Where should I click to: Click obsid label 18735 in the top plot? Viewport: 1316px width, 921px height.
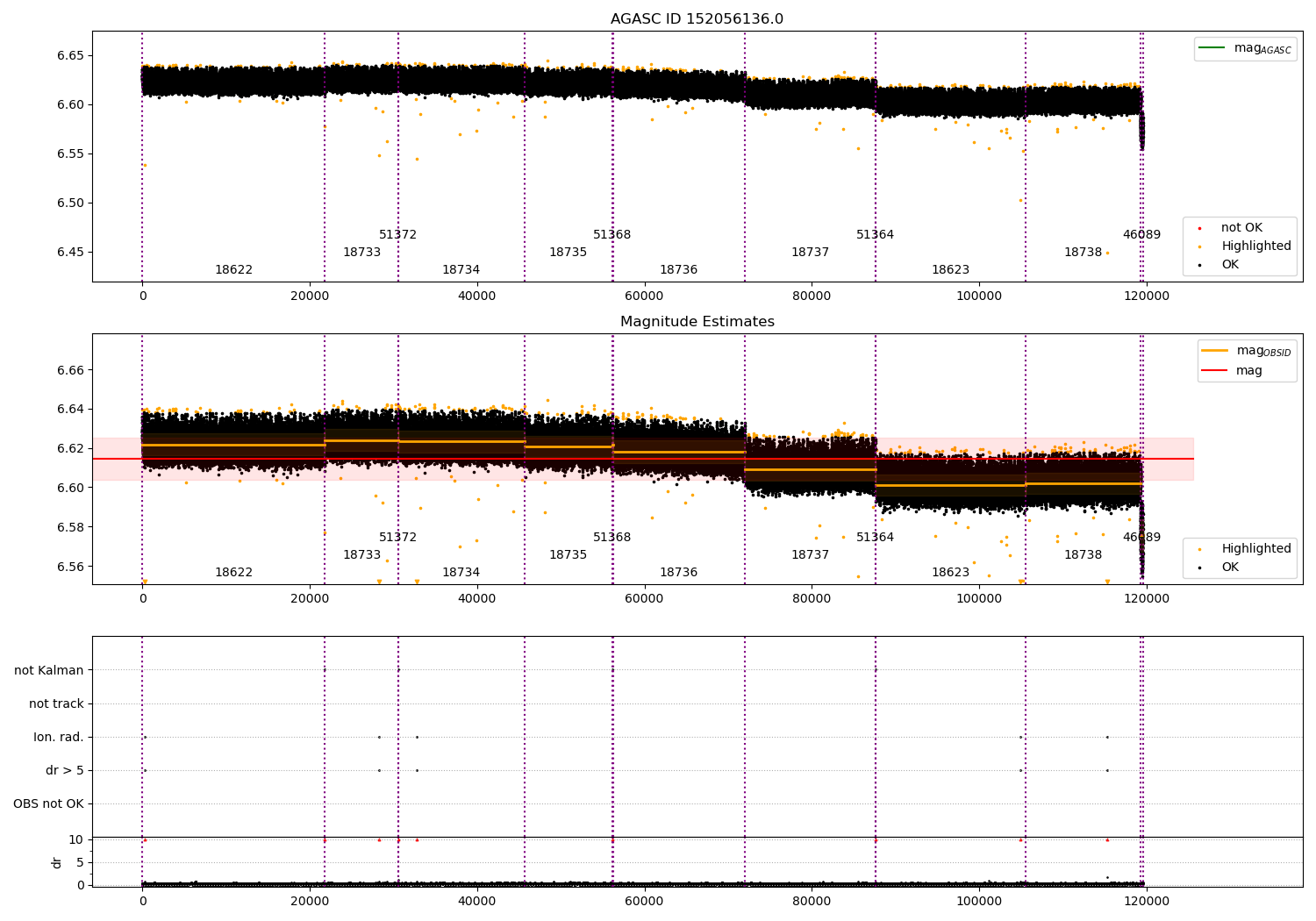[x=568, y=253]
